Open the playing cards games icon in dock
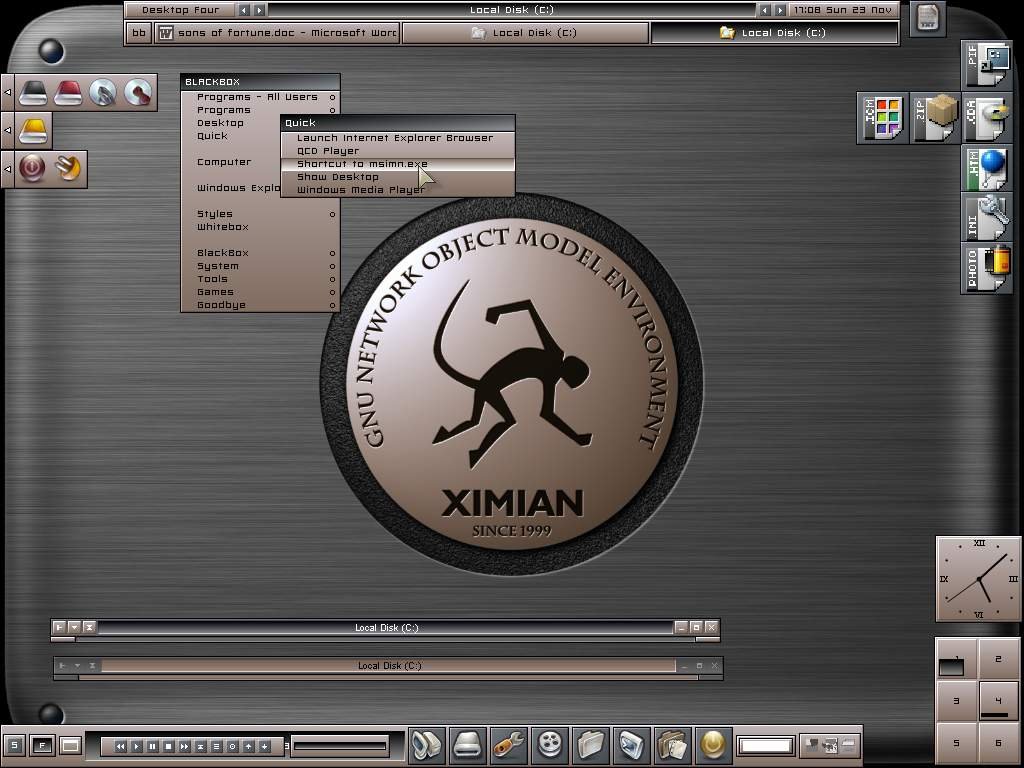The width and height of the screenshot is (1024, 768). 673,744
